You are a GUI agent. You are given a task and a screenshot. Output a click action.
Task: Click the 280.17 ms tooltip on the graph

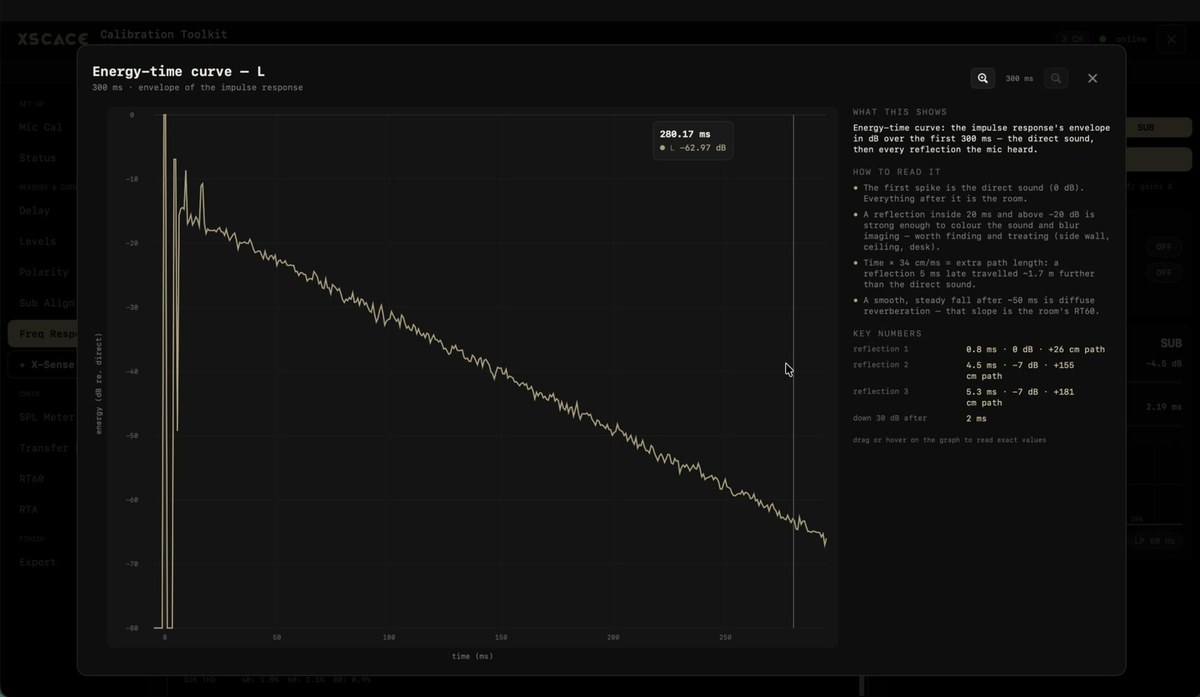[x=693, y=140]
